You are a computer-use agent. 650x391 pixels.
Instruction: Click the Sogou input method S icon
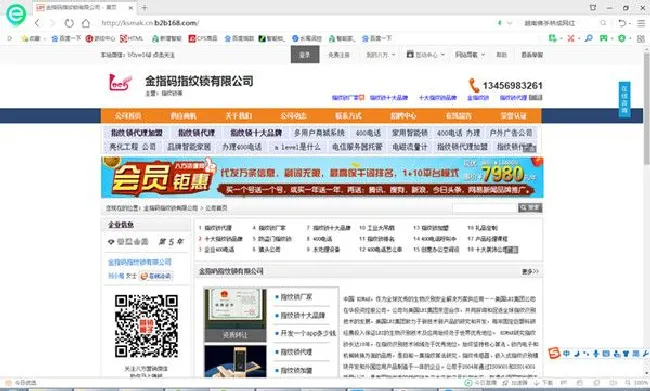554,353
